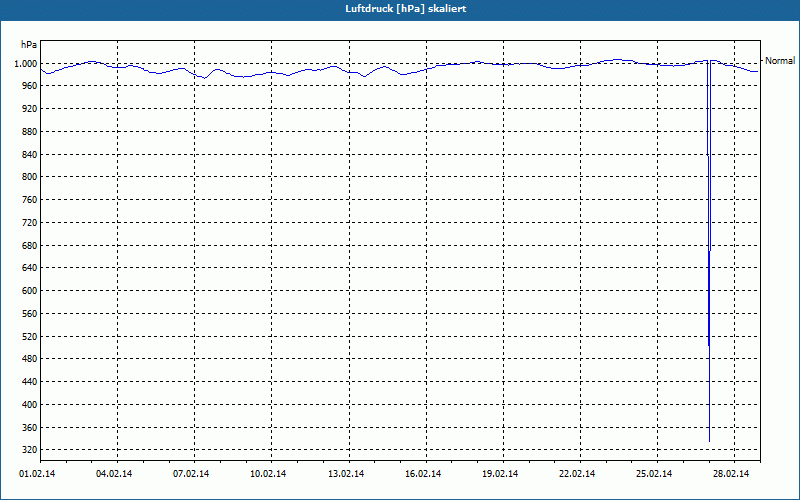Click the chart title 'Luftdruck [hPa] skaliert'
Screen dimensions: 800x500
tap(406, 9)
